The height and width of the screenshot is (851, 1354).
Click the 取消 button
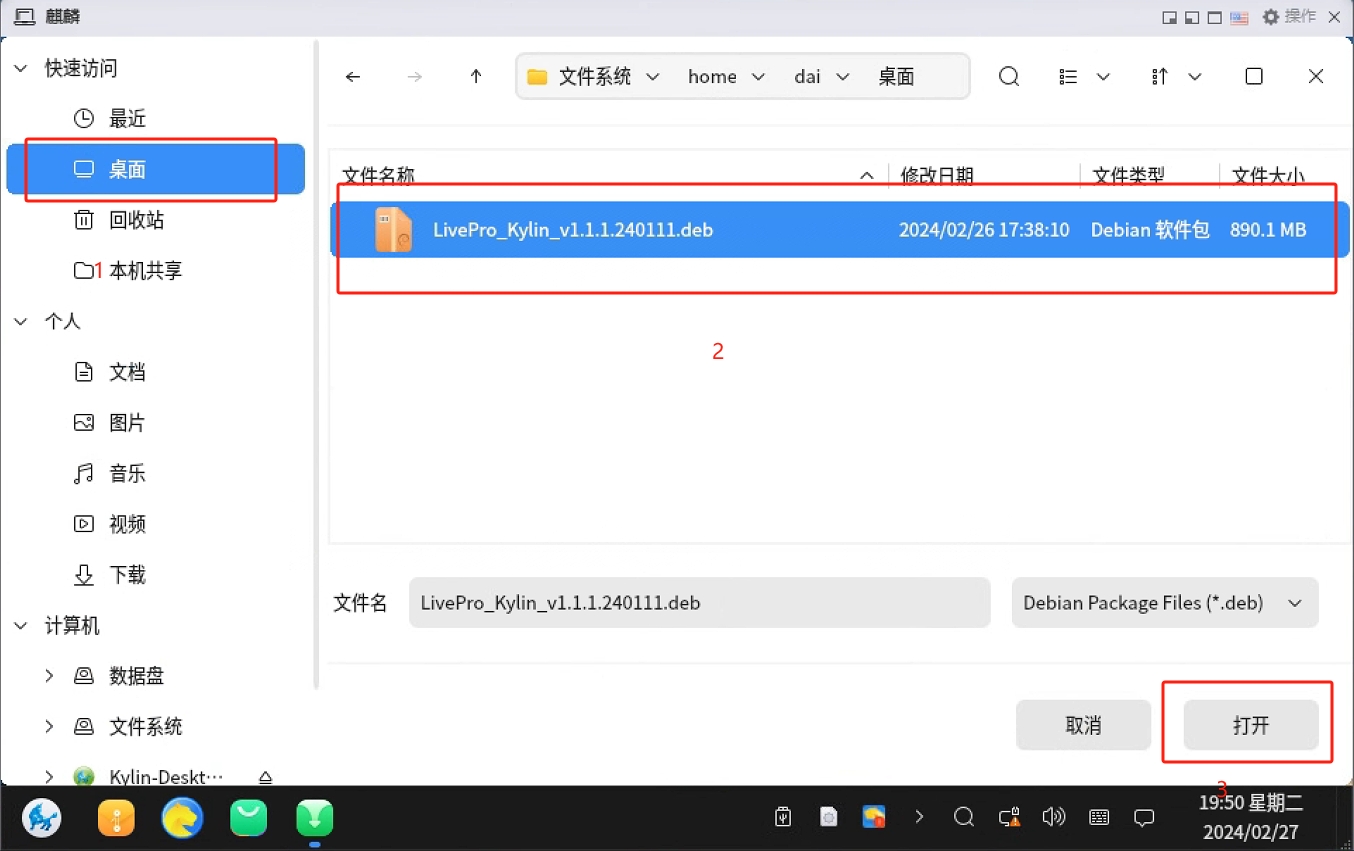pyautogui.click(x=1083, y=725)
